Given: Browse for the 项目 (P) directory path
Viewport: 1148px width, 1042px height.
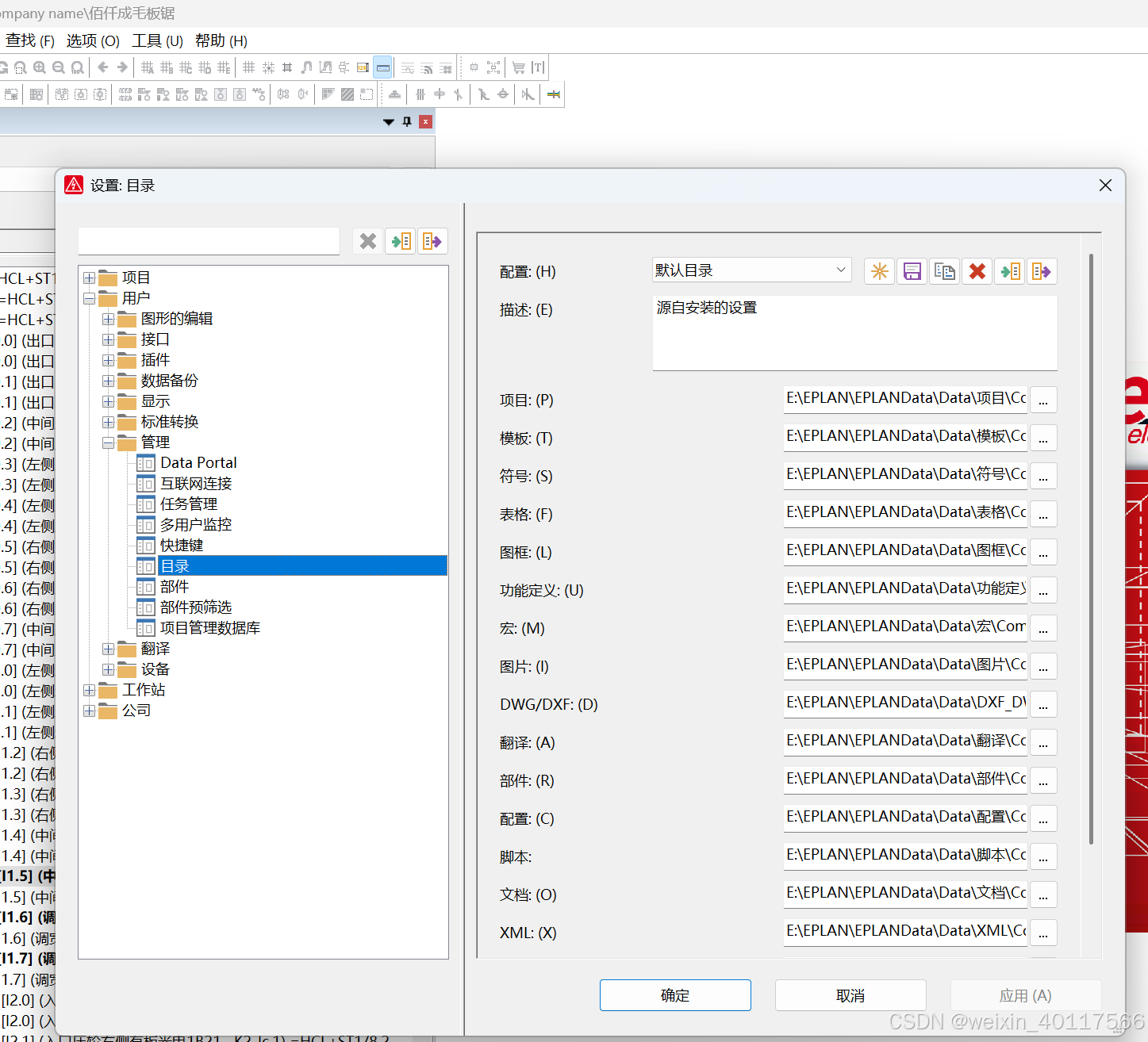Looking at the screenshot, I should [x=1043, y=400].
